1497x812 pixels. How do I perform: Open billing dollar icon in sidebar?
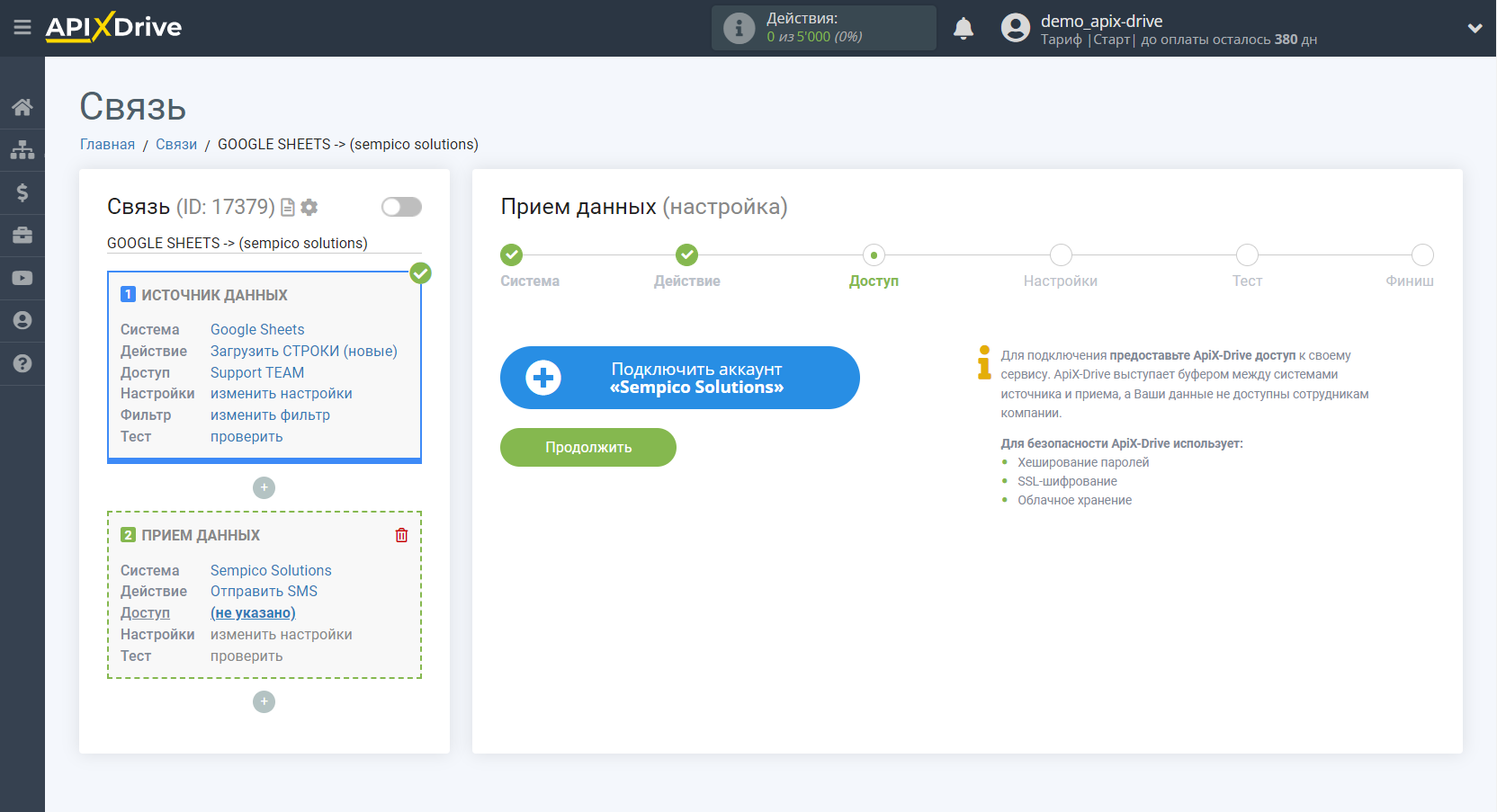click(22, 192)
